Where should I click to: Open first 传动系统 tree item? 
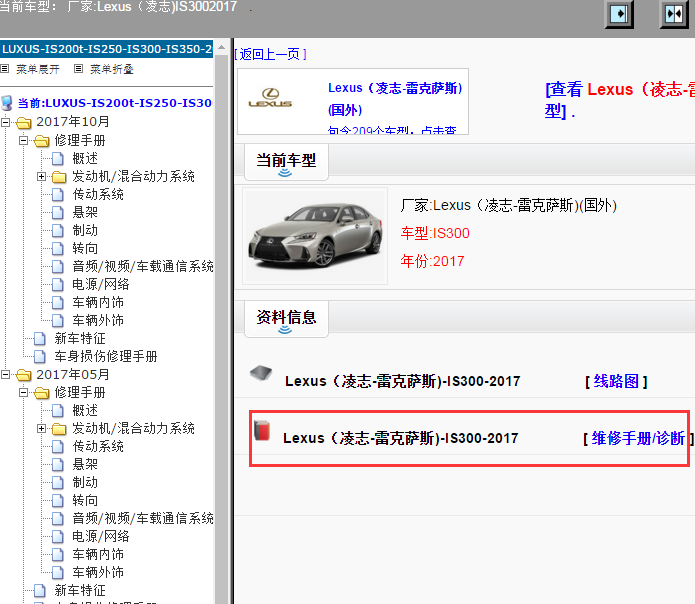98,195
